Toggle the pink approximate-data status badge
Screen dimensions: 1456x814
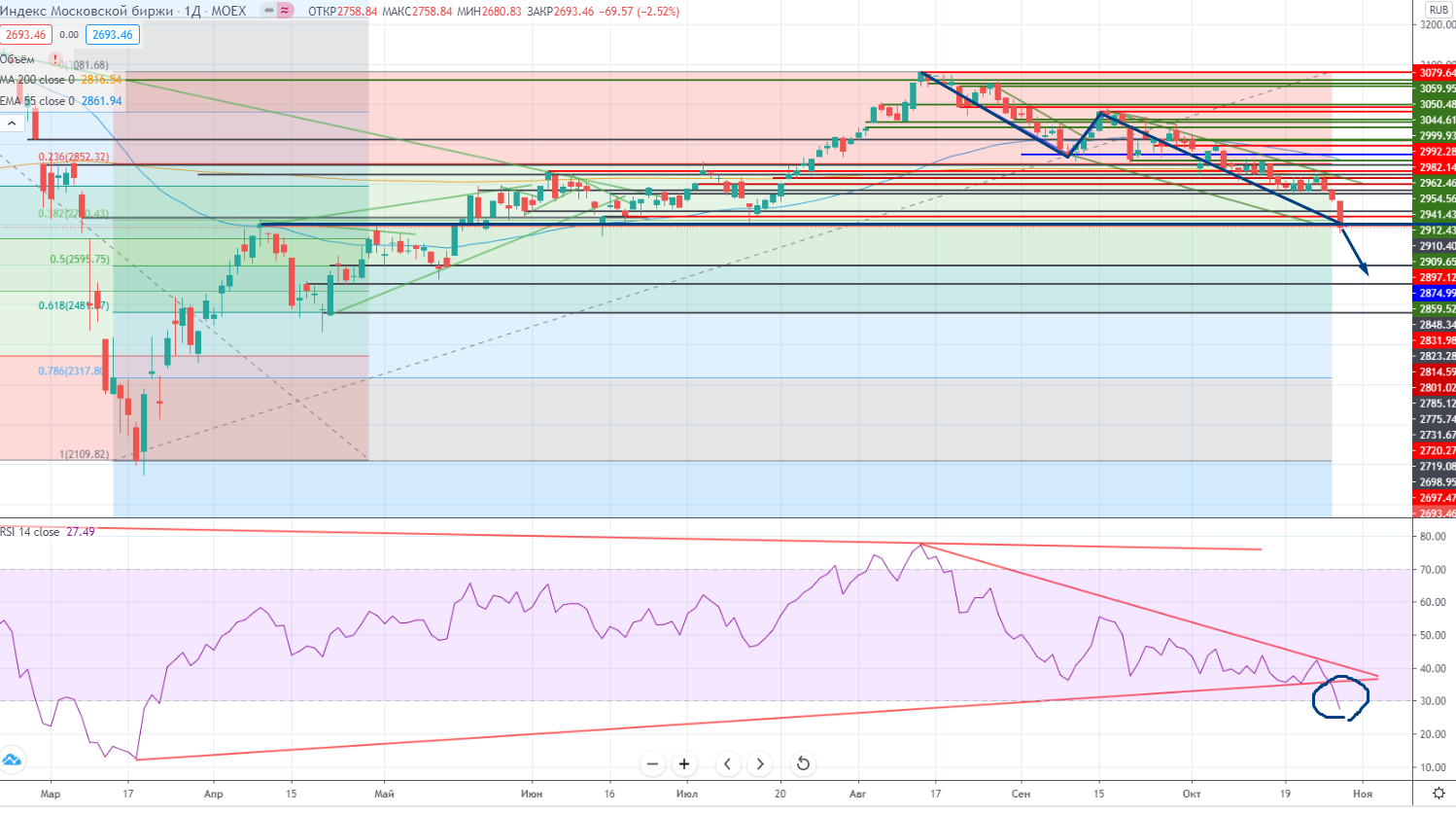pyautogui.click(x=285, y=11)
